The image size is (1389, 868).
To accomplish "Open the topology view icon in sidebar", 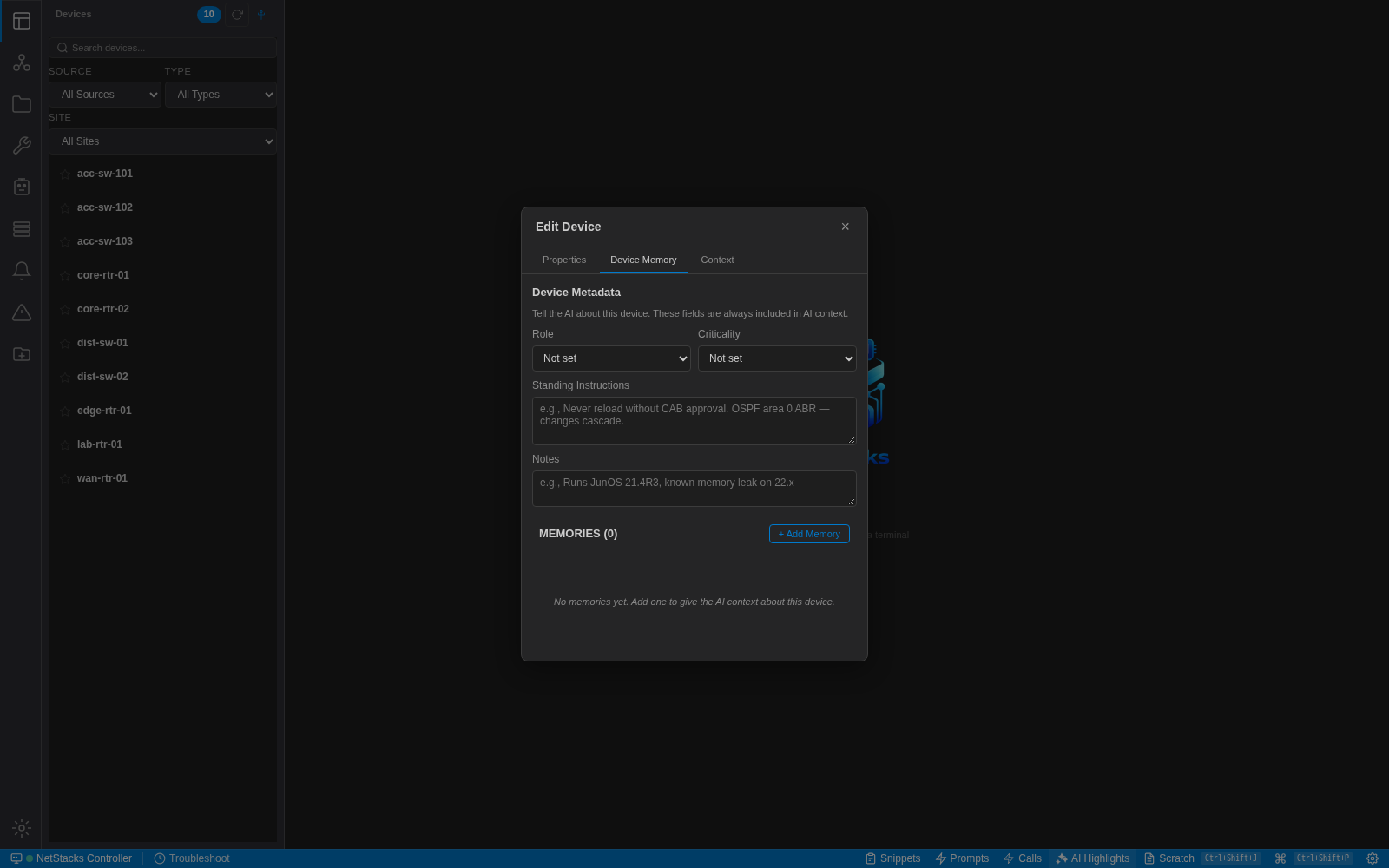I will pos(22,62).
